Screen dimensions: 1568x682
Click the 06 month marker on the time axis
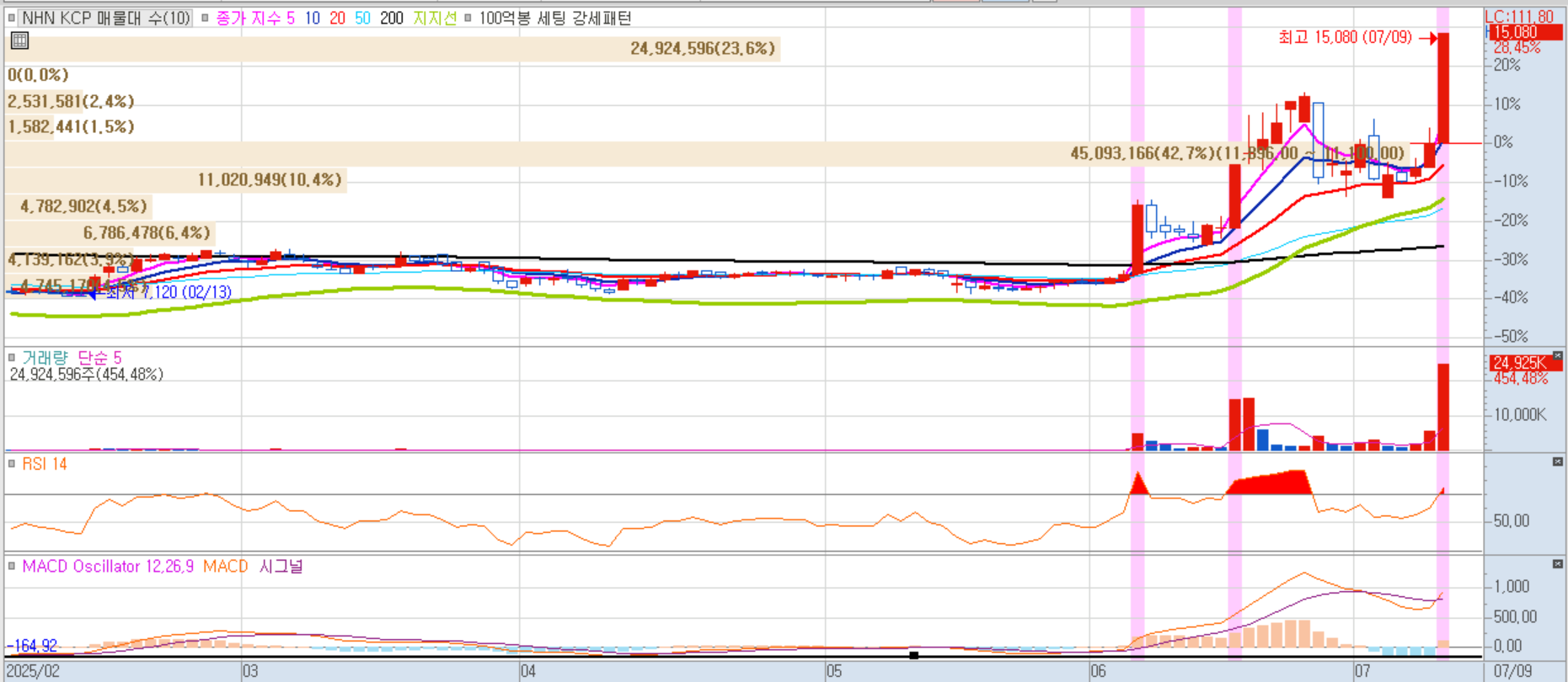pos(1098,671)
